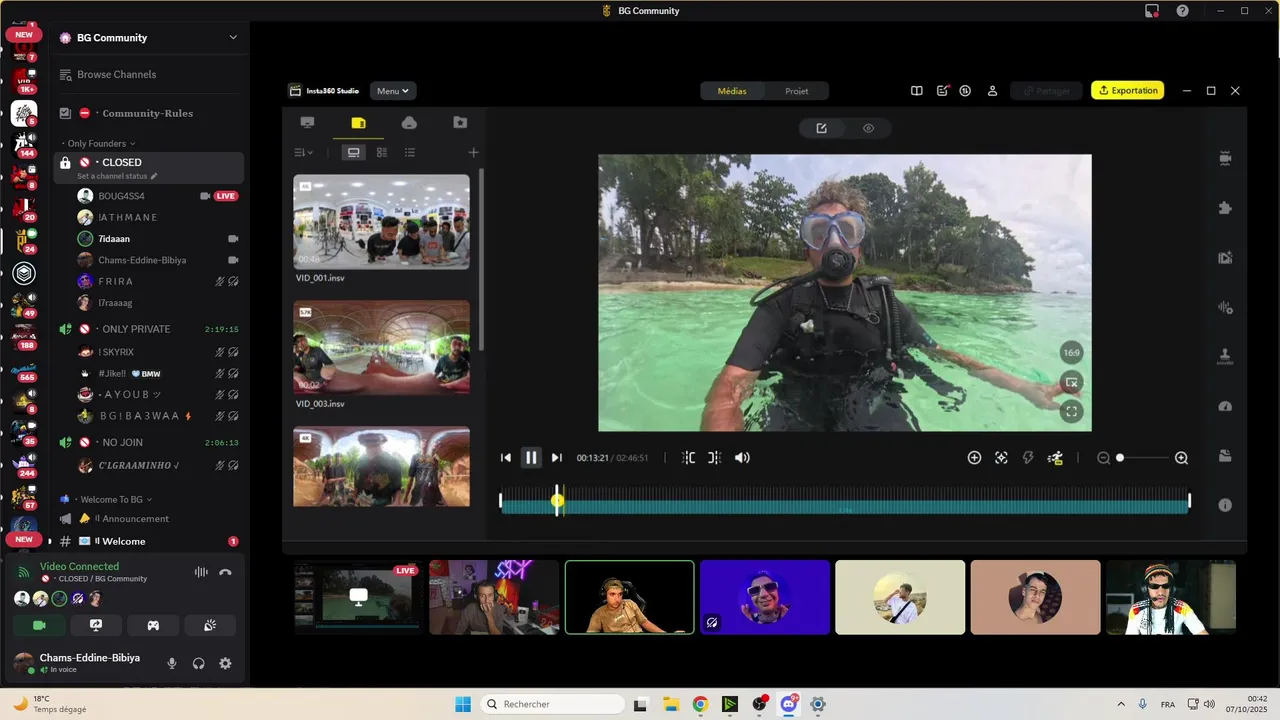
Task: Select the grid view mode
Action: point(382,153)
